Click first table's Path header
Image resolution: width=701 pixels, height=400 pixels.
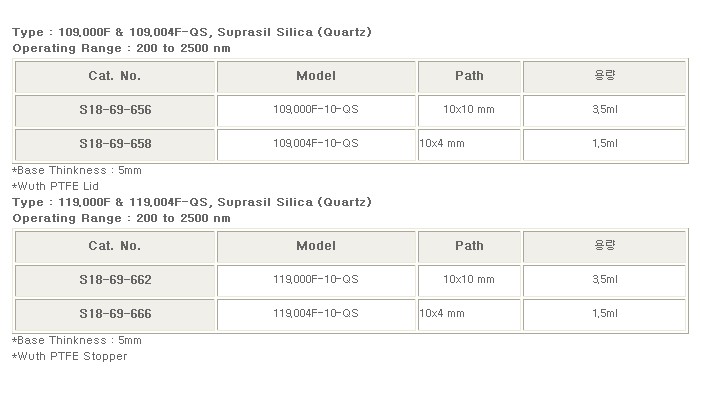[x=469, y=76]
